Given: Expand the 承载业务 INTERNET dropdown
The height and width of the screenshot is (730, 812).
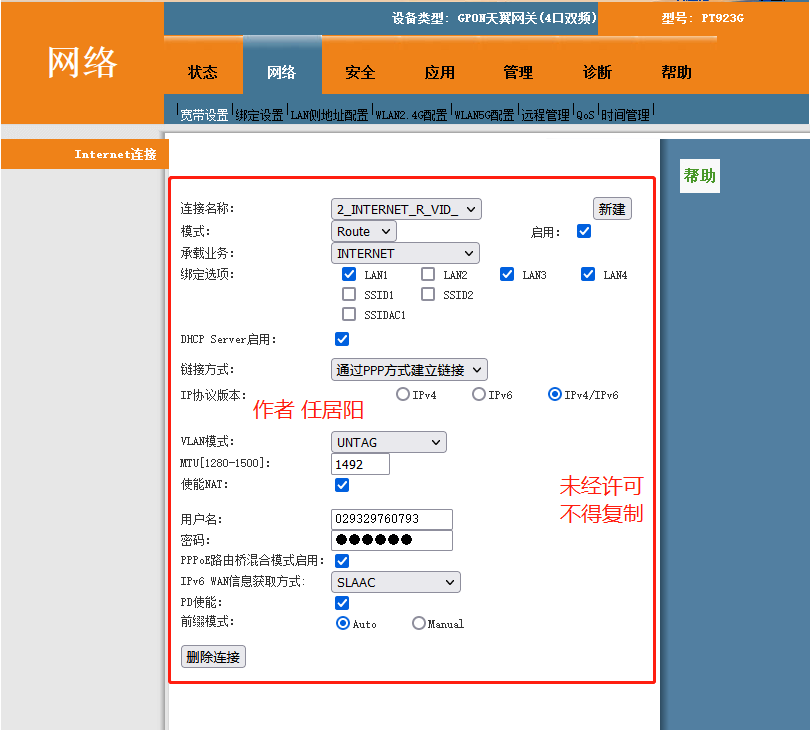Looking at the screenshot, I should [405, 254].
